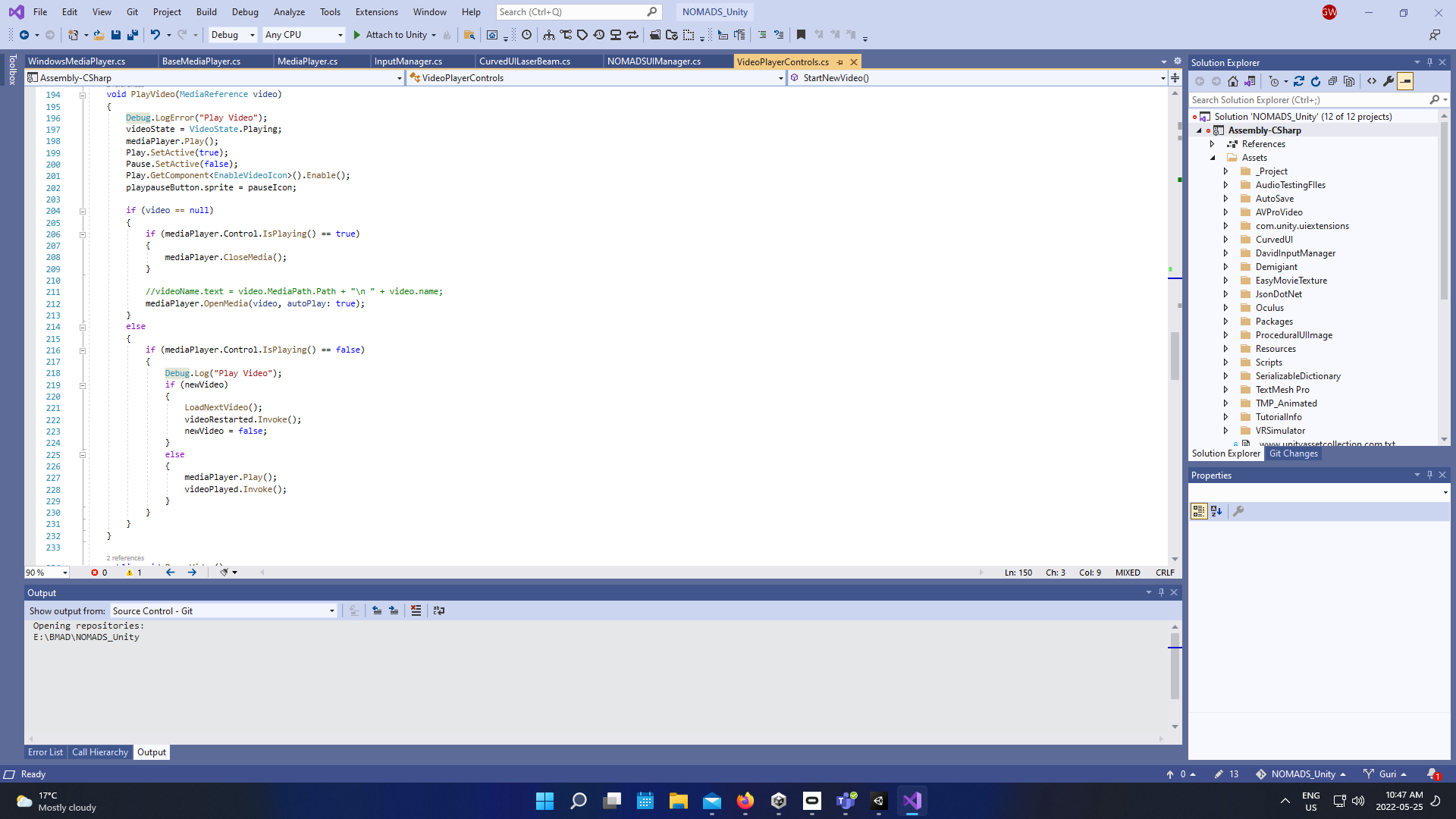
Task: Click Save All in the toolbar
Action: (x=133, y=35)
